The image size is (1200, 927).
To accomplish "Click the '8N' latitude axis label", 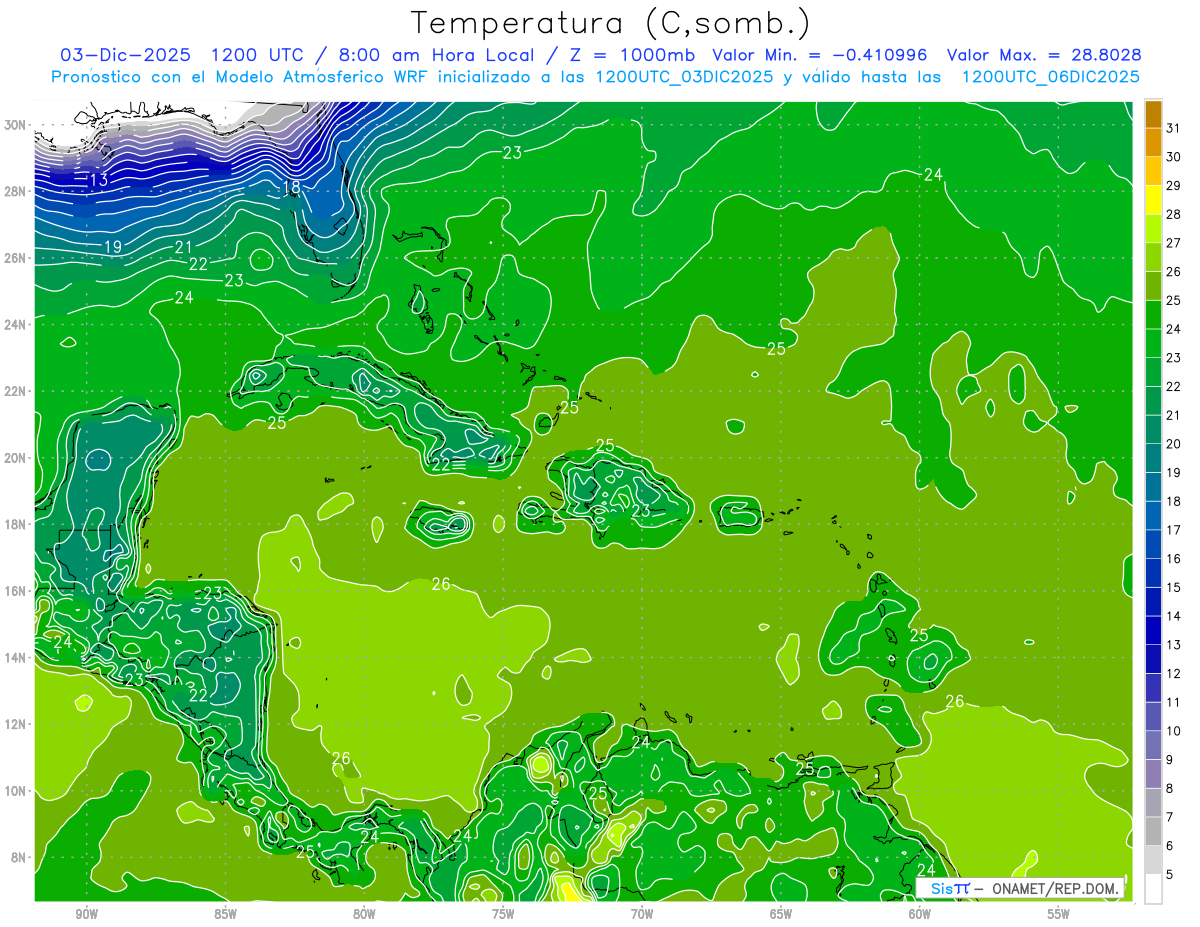I will coord(17,858).
